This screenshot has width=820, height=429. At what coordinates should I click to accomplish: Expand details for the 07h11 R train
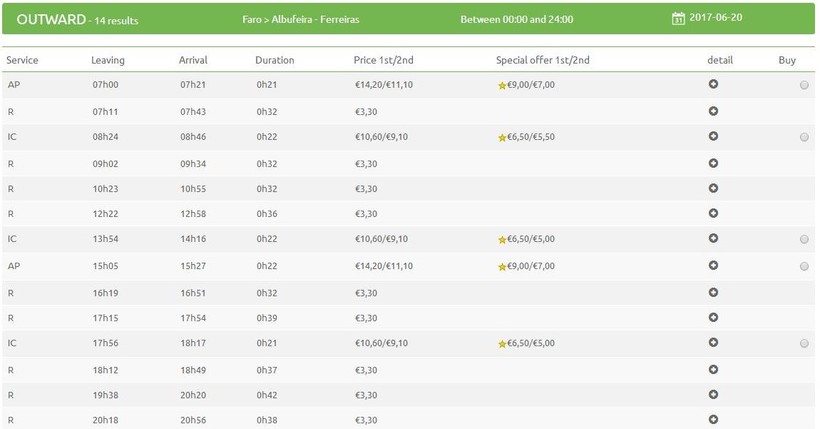713,110
